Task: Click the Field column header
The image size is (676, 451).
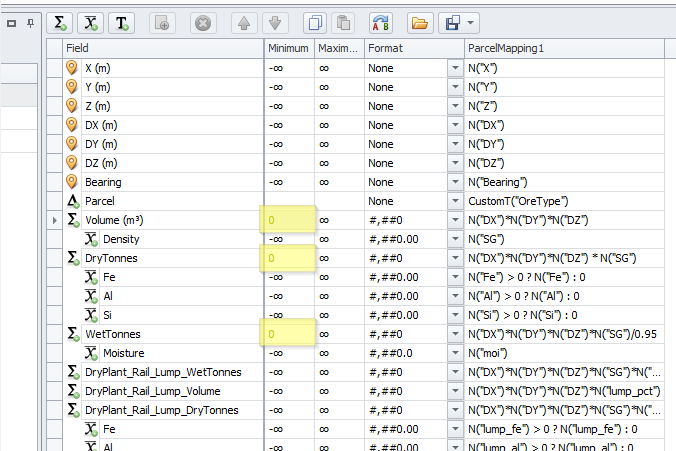Action: [160, 48]
